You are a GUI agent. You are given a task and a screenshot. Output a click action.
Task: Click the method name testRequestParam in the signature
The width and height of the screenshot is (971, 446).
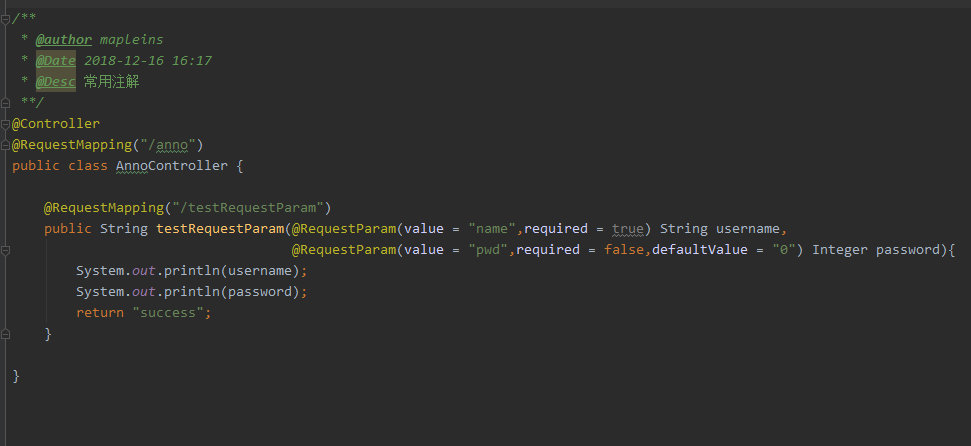[x=220, y=229]
